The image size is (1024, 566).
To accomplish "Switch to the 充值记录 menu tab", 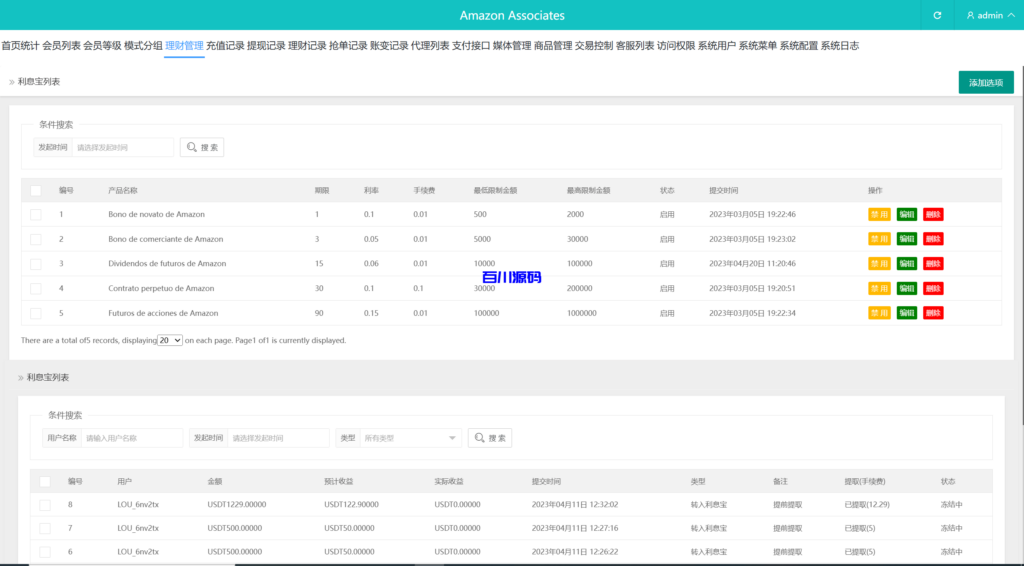I will pyautogui.click(x=225, y=45).
